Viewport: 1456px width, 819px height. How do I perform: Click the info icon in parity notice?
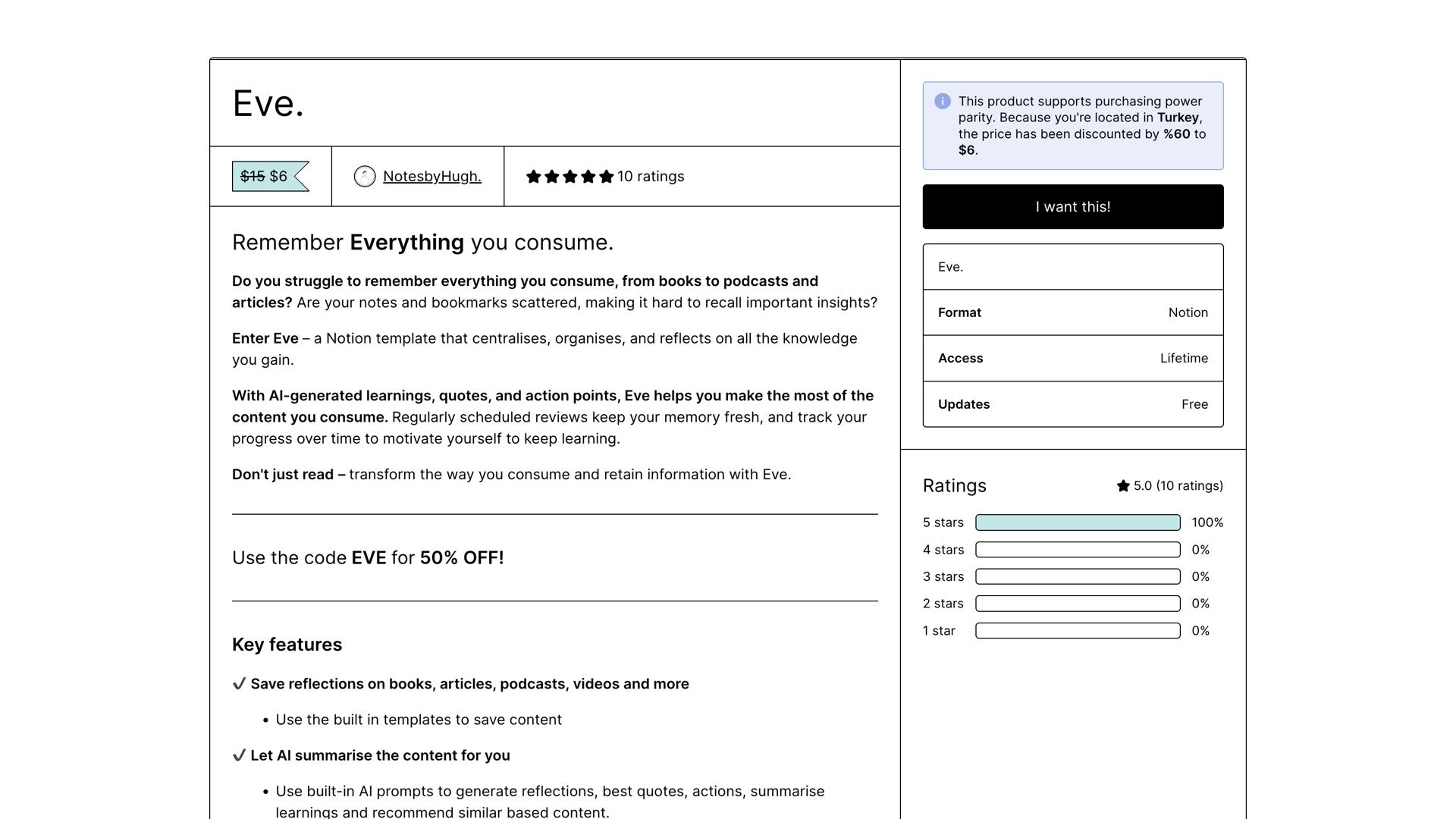(943, 102)
